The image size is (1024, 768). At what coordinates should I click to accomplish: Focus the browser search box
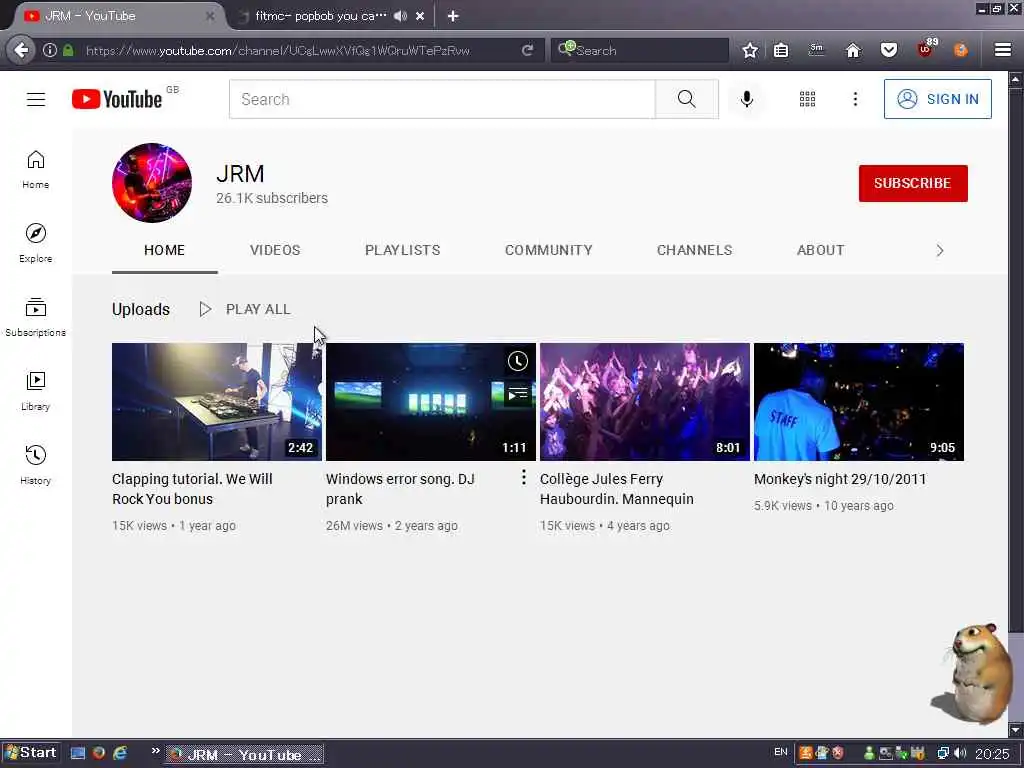pyautogui.click(x=640, y=50)
